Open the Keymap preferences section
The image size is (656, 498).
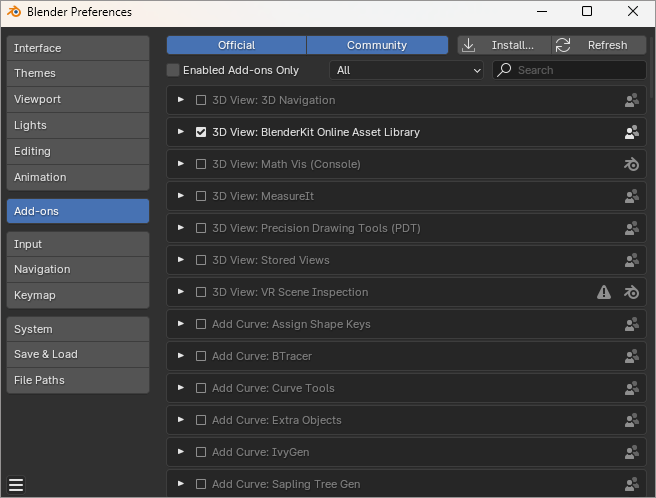[78, 295]
